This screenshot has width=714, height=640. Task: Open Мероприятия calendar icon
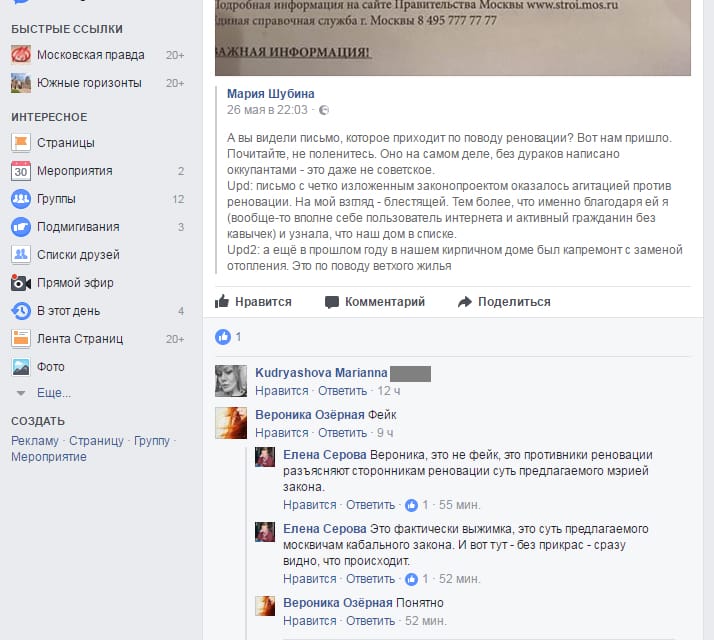21,171
